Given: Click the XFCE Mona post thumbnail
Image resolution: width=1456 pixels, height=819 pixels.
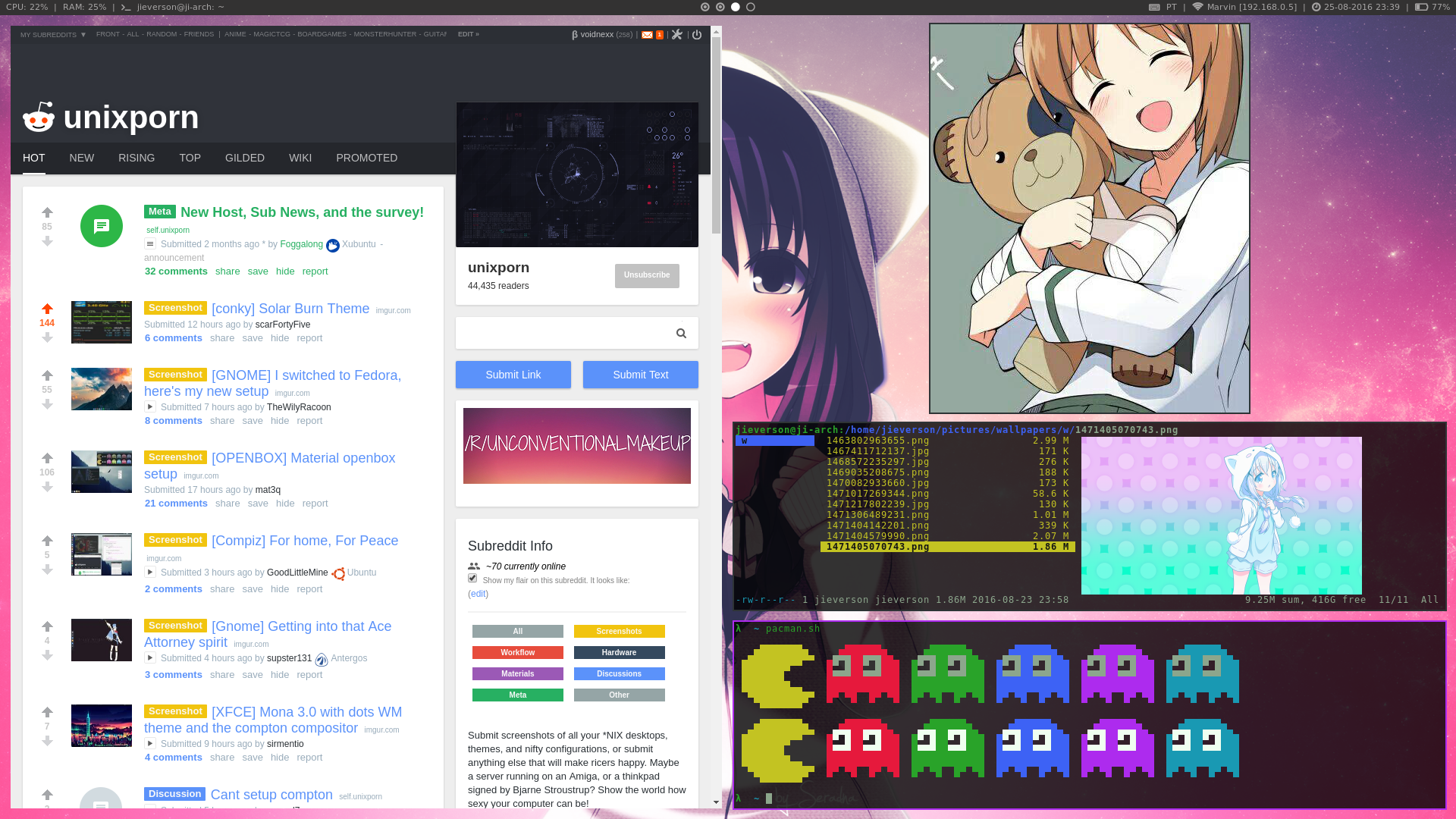Looking at the screenshot, I should tap(102, 726).
